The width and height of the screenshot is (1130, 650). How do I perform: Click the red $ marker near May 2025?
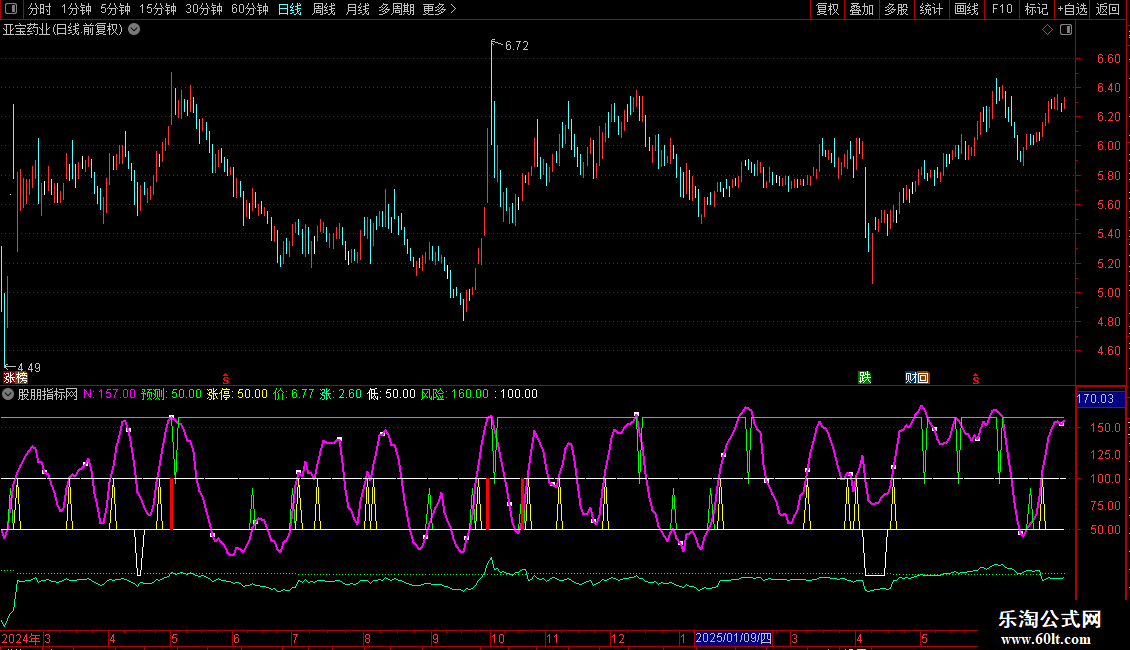(x=976, y=378)
